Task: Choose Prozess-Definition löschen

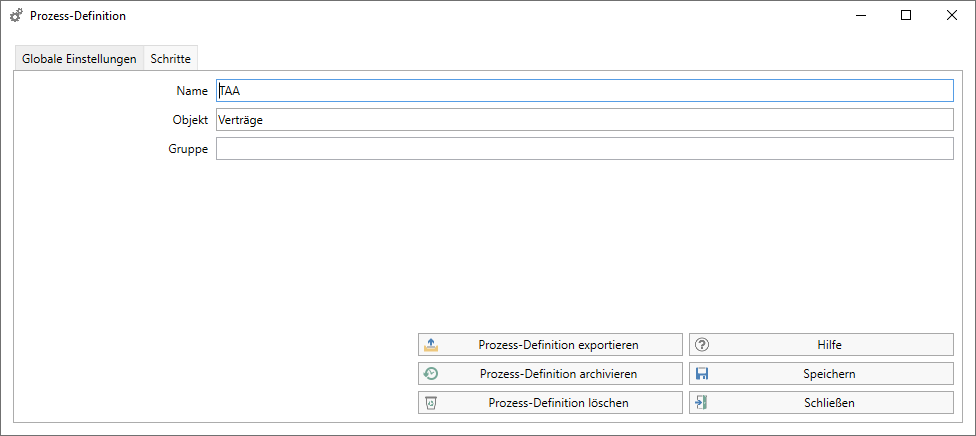Action: click(550, 403)
